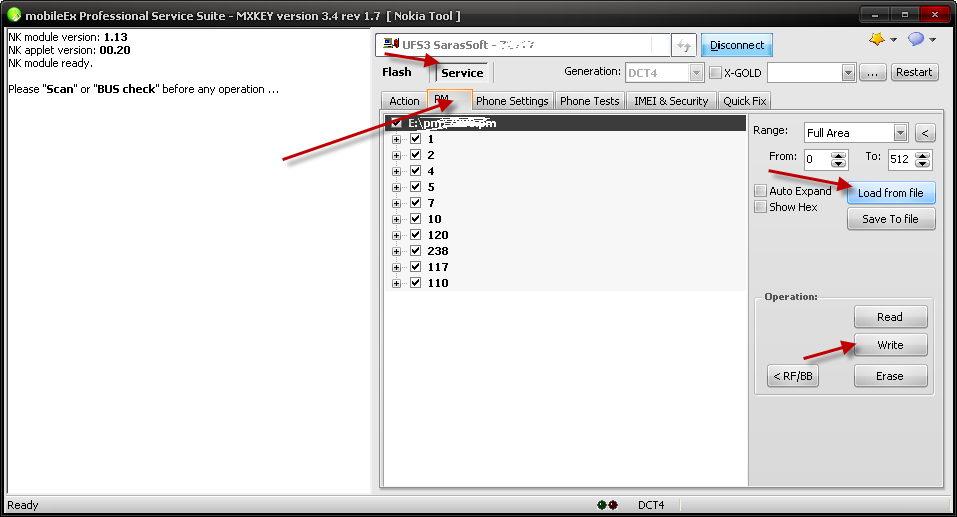957x517 pixels.
Task: Expand tree node 10
Action: pyautogui.click(x=397, y=219)
